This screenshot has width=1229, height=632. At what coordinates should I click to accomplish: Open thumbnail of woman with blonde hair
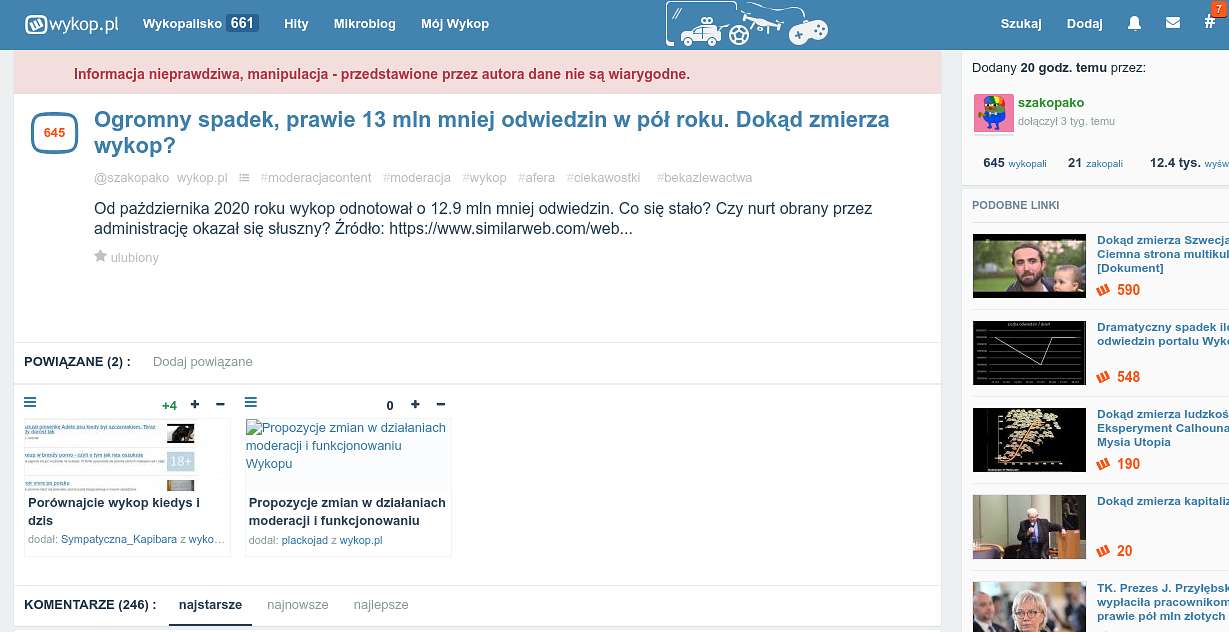(x=1029, y=607)
